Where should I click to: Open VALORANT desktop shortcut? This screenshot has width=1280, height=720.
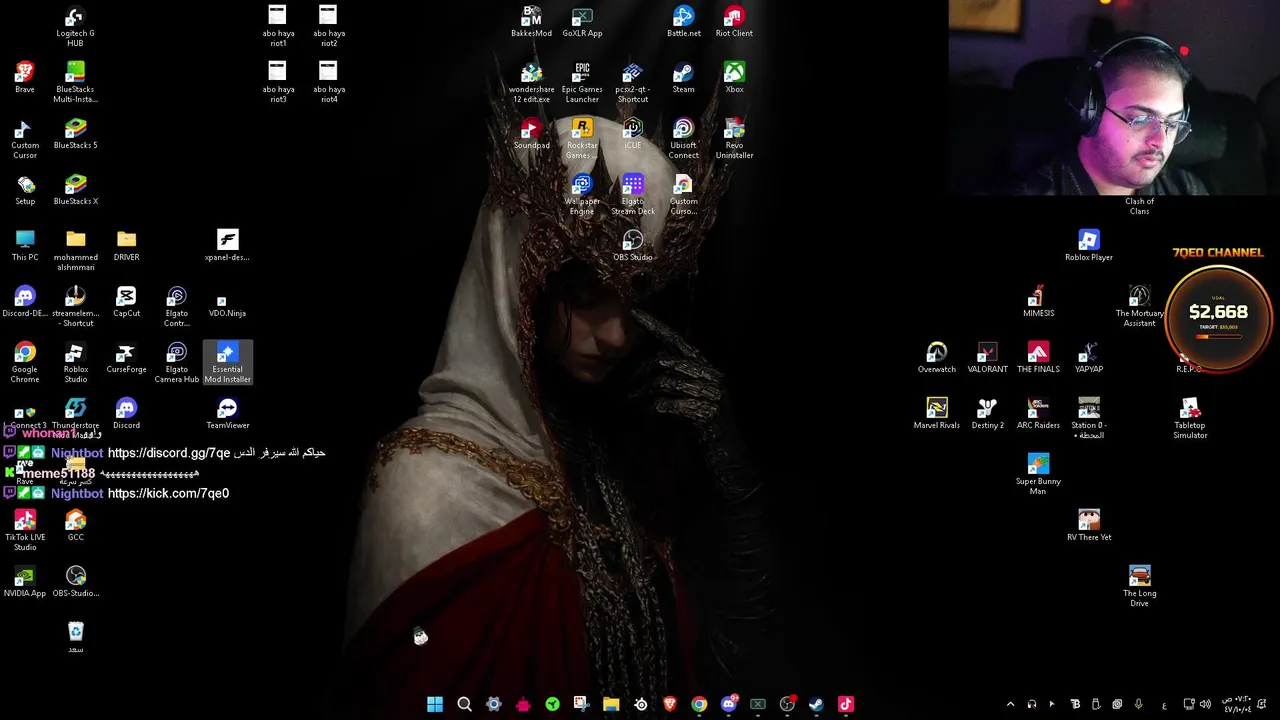point(987,358)
